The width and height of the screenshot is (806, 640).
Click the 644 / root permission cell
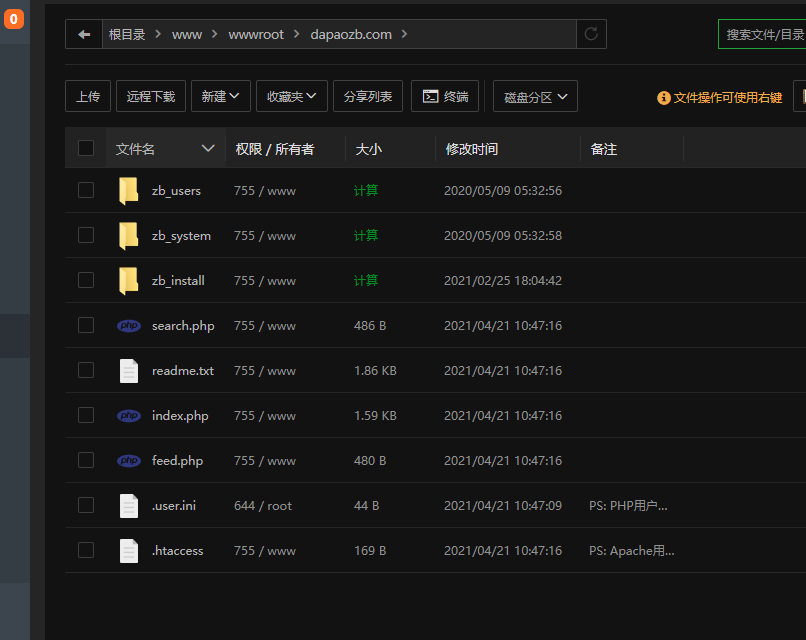(x=263, y=506)
